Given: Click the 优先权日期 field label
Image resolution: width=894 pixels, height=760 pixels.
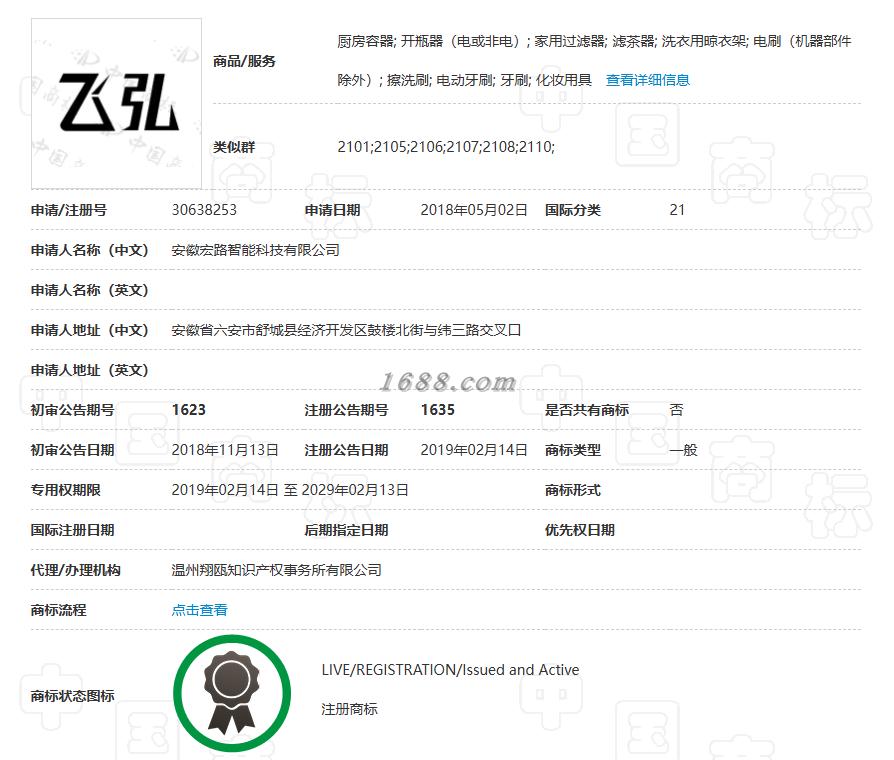Looking at the screenshot, I should tap(579, 530).
